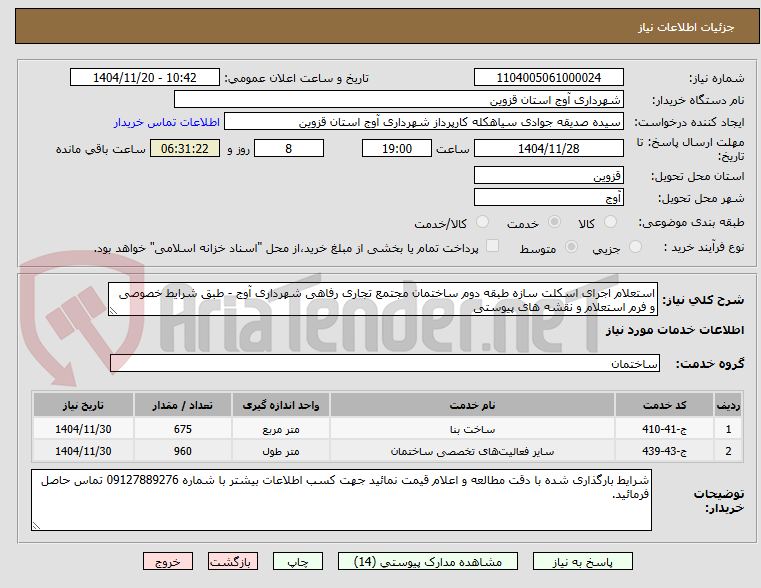Screen dimensions: 761x588
Task: Click the اطلاعات خدمات مورد نیاز heading
Action: tap(675, 330)
